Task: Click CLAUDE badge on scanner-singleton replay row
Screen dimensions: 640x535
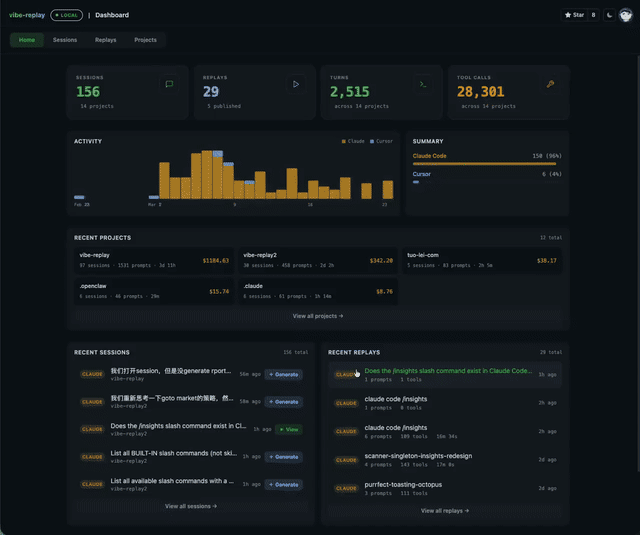Action: (346, 460)
